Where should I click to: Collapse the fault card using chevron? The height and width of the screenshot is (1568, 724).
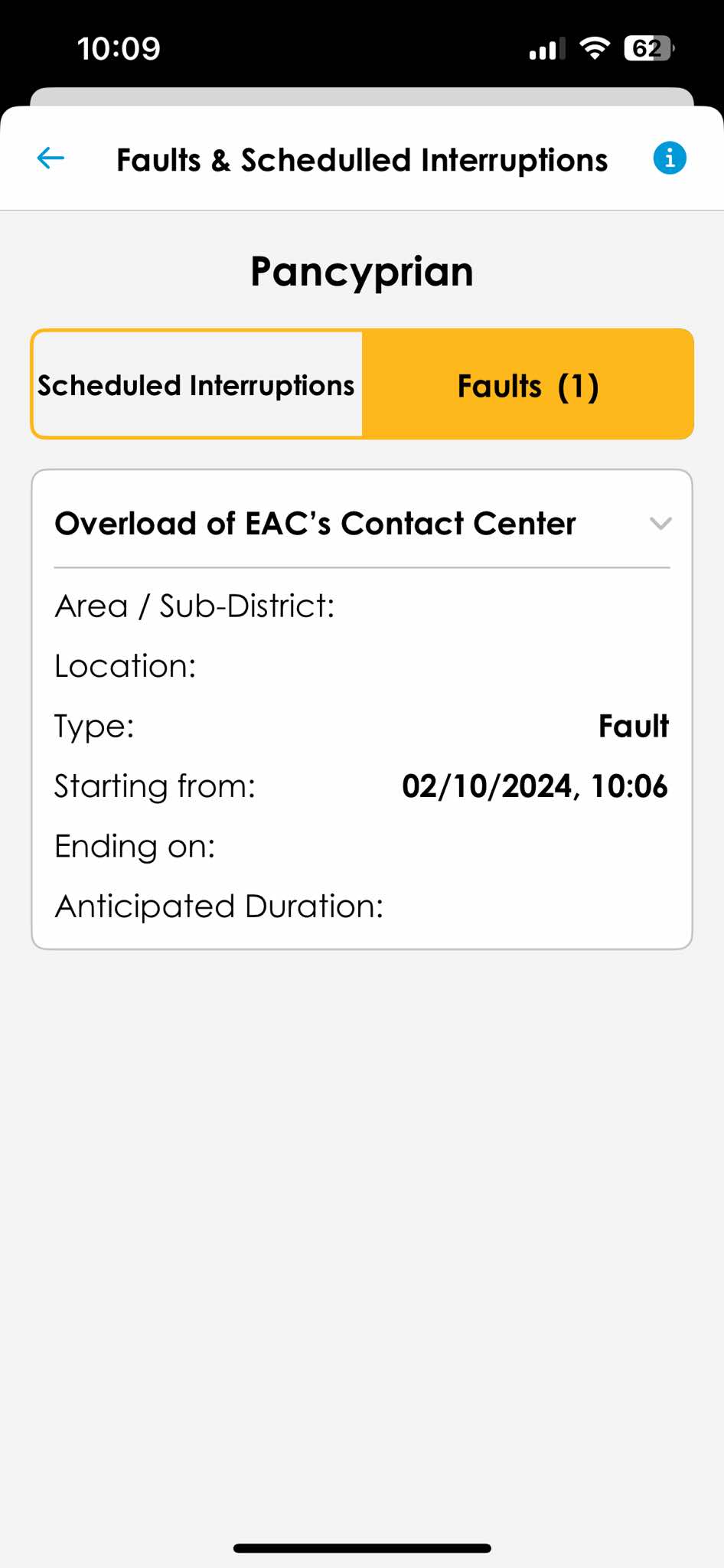tap(660, 524)
